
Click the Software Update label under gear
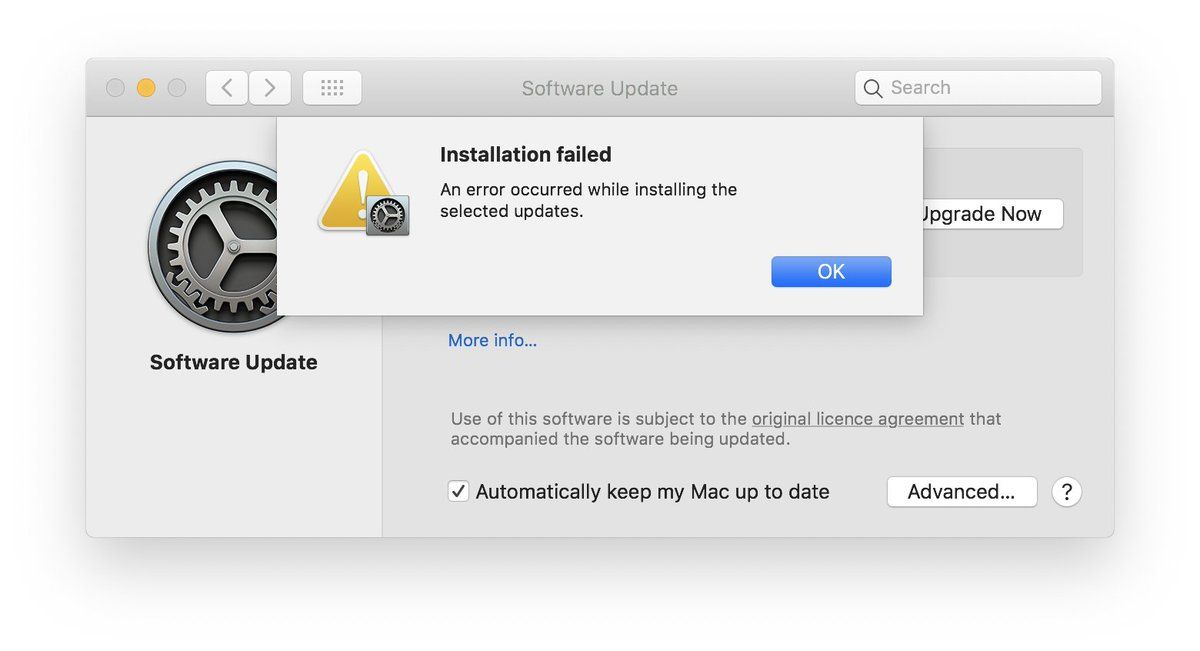(234, 363)
